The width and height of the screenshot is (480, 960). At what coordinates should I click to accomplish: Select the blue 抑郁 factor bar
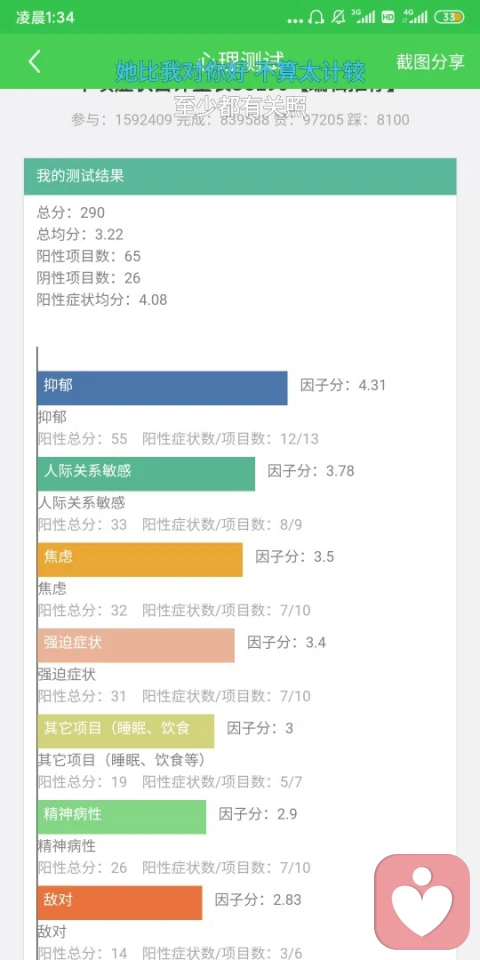pos(162,388)
